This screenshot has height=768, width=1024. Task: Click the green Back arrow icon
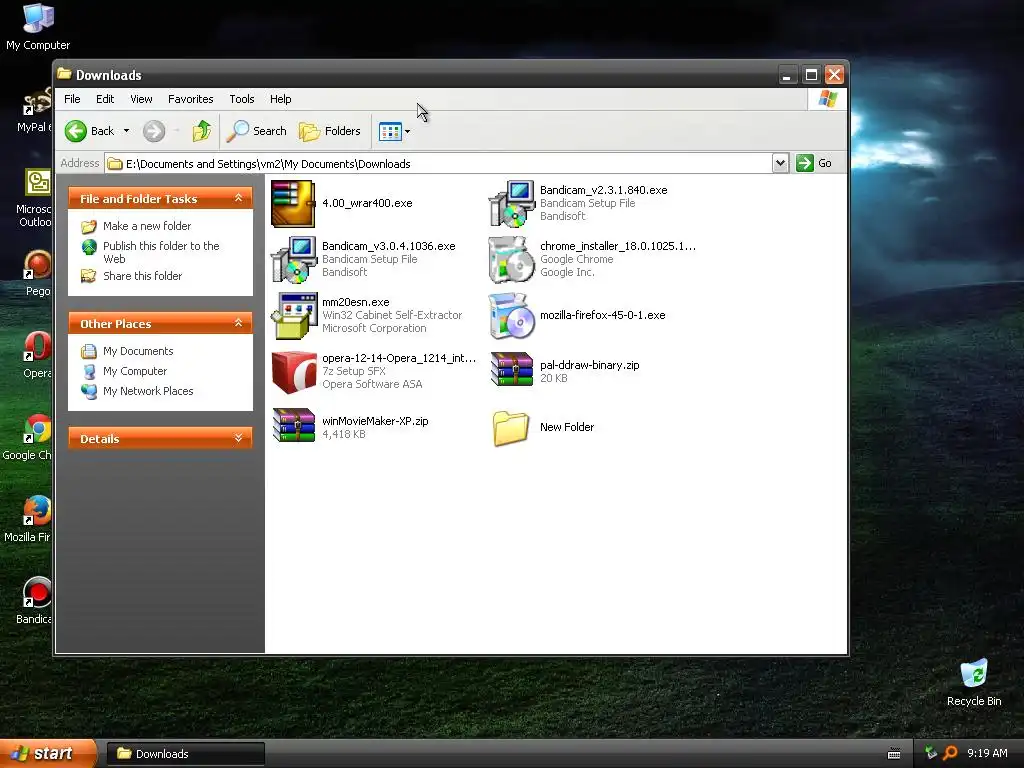[x=76, y=131]
